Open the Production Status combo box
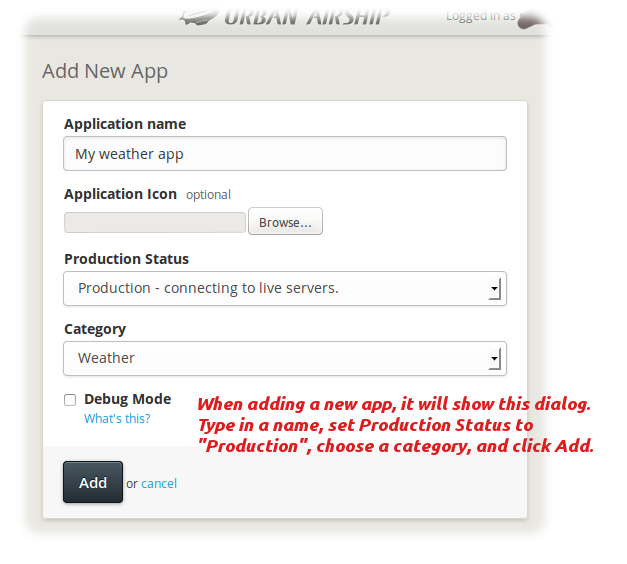 [285, 289]
